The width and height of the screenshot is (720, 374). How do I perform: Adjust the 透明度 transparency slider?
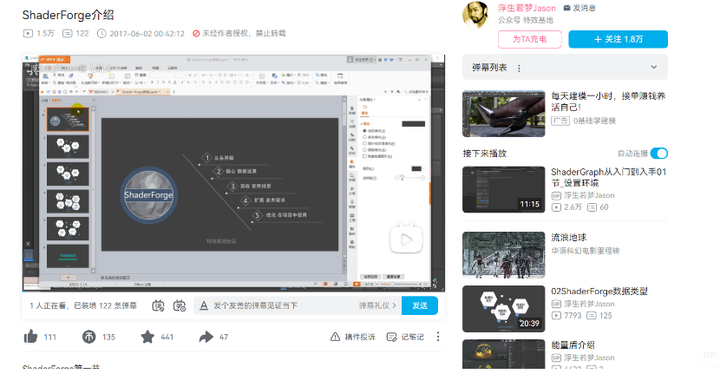point(410,178)
